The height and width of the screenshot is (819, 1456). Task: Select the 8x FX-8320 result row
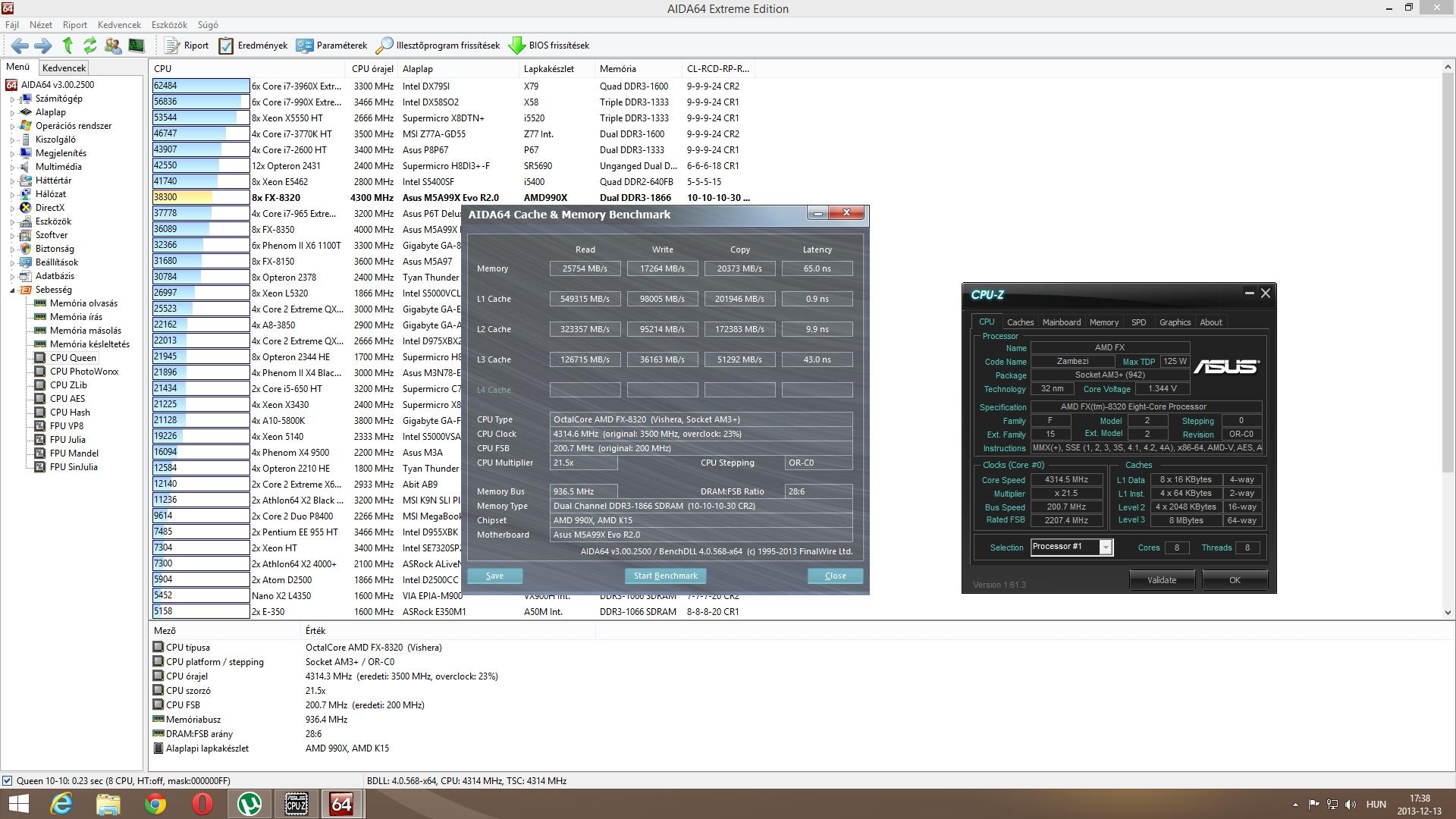[452, 197]
